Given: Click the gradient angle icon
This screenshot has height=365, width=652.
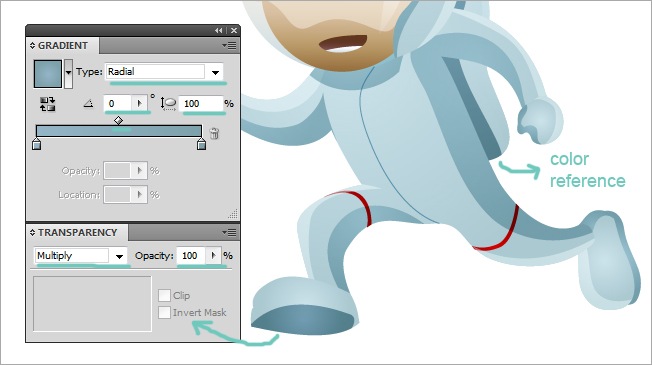Looking at the screenshot, I should pos(88,103).
